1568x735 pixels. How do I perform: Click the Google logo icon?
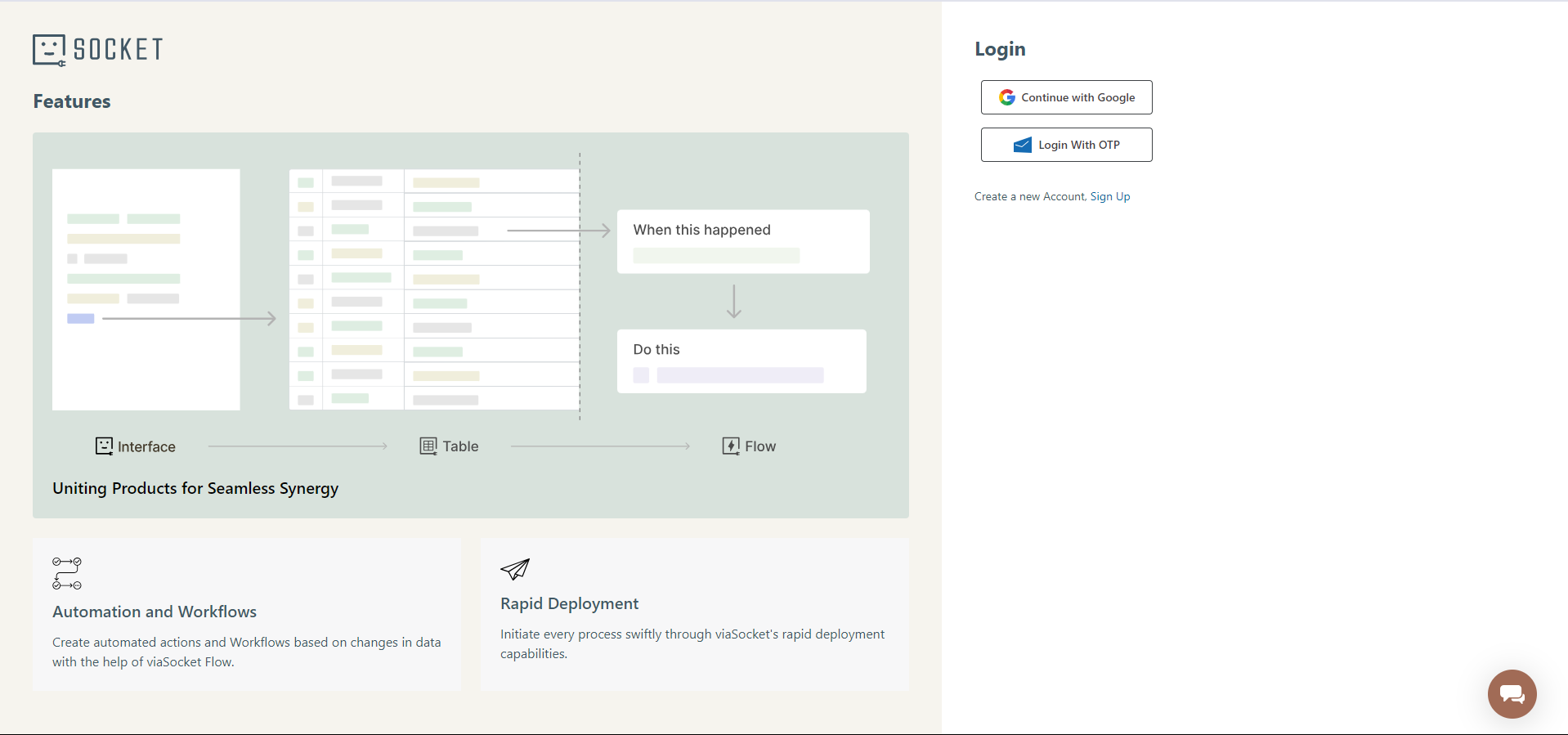pyautogui.click(x=1007, y=97)
